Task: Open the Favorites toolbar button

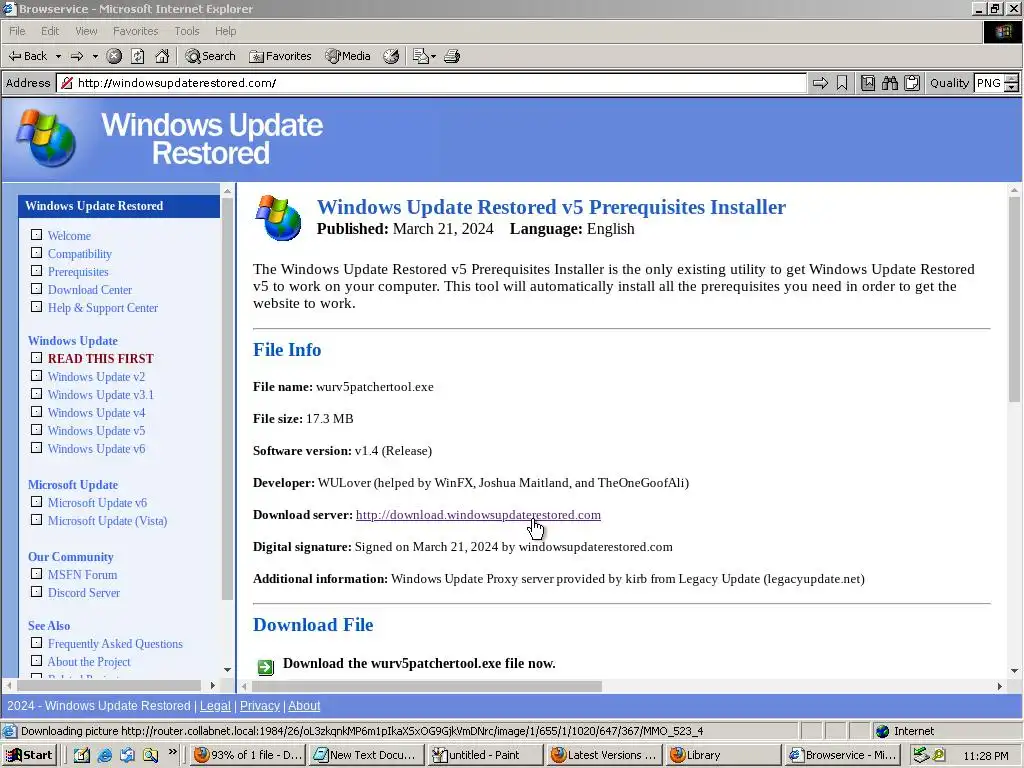Action: (280, 56)
